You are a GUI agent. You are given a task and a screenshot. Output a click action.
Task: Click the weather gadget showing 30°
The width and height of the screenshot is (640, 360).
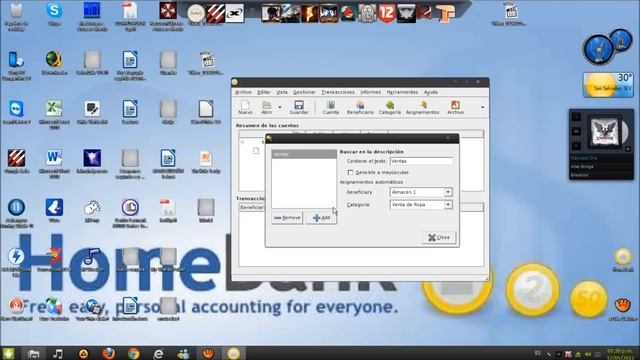pos(608,84)
